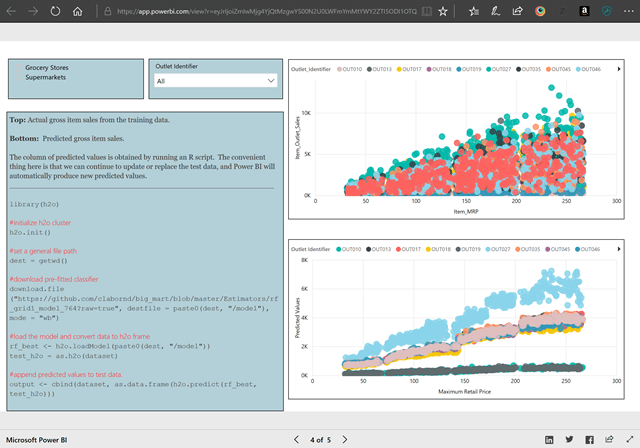Add page to favorites star
Screen dimensions: 640x448
point(443,11)
